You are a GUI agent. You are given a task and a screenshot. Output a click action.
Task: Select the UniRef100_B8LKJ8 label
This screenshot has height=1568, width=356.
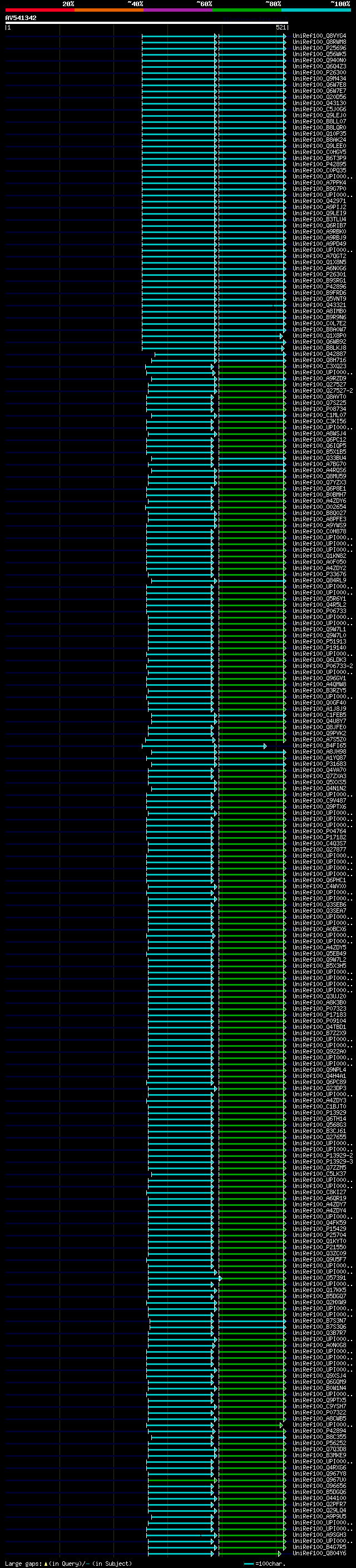(x=319, y=348)
